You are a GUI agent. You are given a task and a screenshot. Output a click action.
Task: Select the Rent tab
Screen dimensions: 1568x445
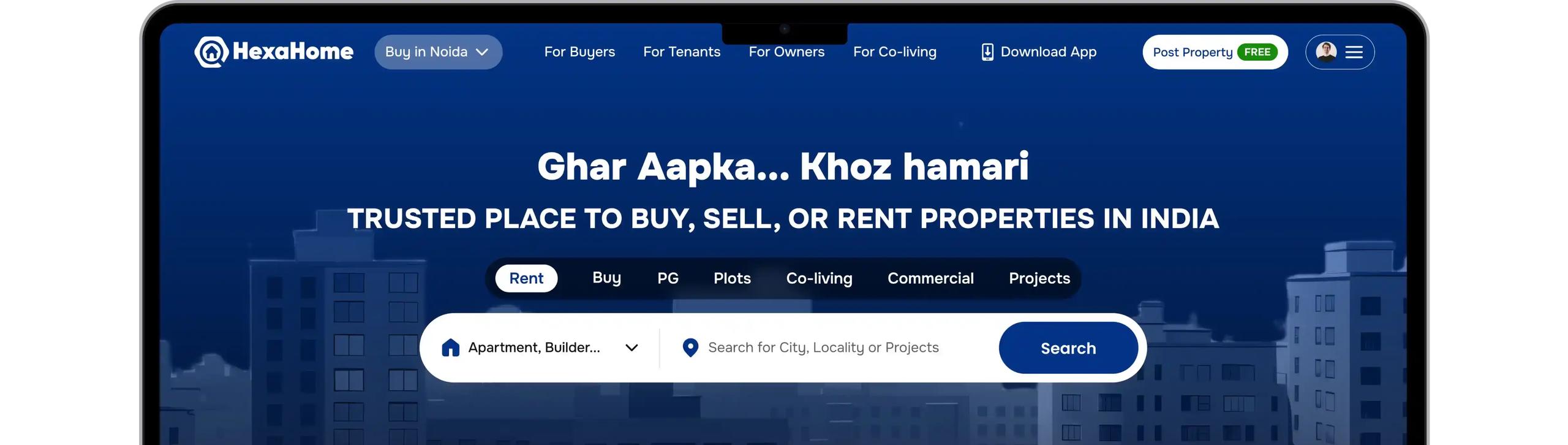point(526,278)
